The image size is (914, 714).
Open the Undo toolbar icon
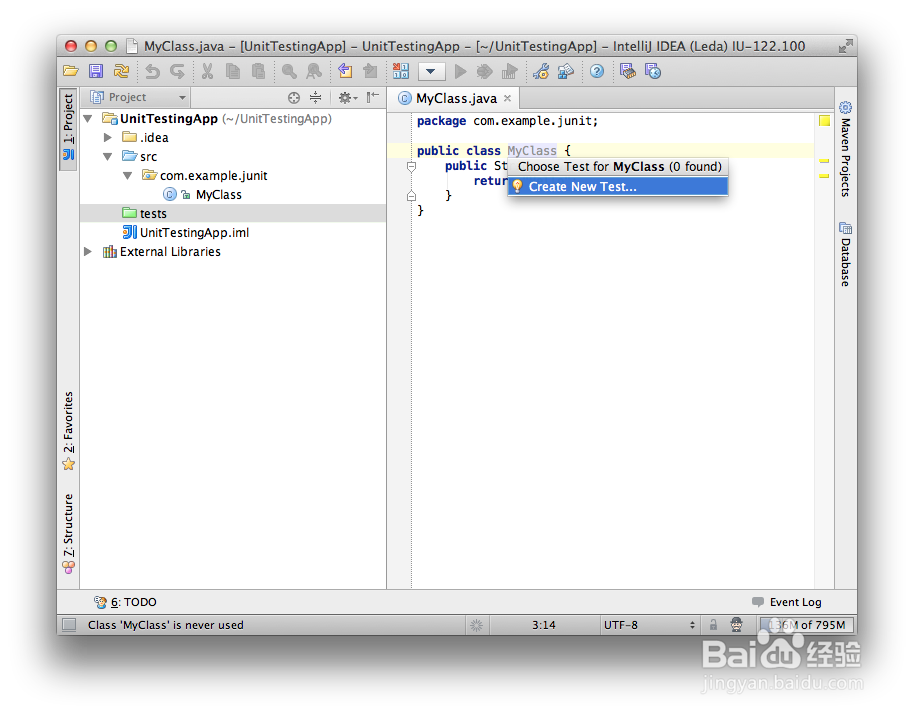(152, 71)
